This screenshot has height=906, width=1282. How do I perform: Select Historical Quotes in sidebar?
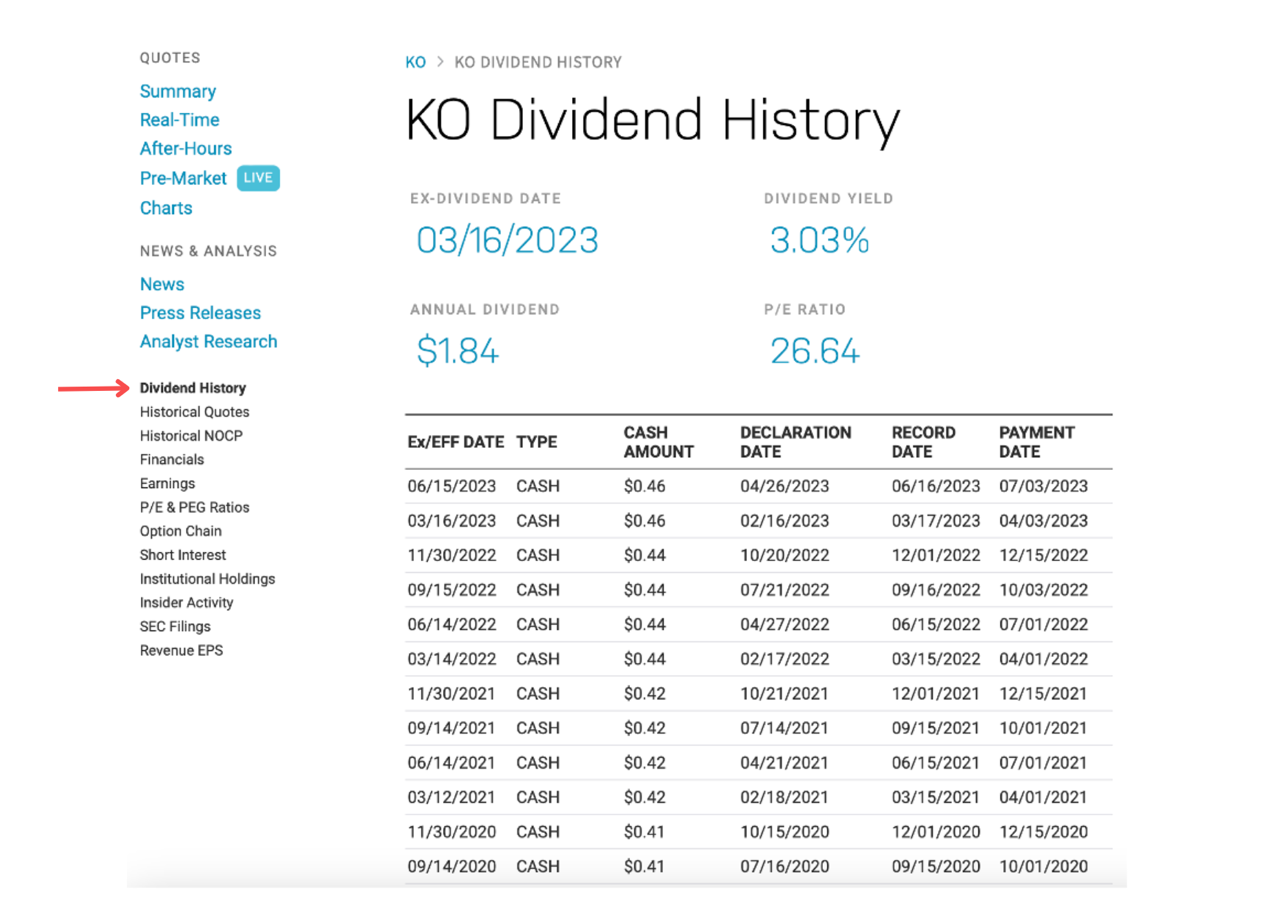pyautogui.click(x=195, y=412)
